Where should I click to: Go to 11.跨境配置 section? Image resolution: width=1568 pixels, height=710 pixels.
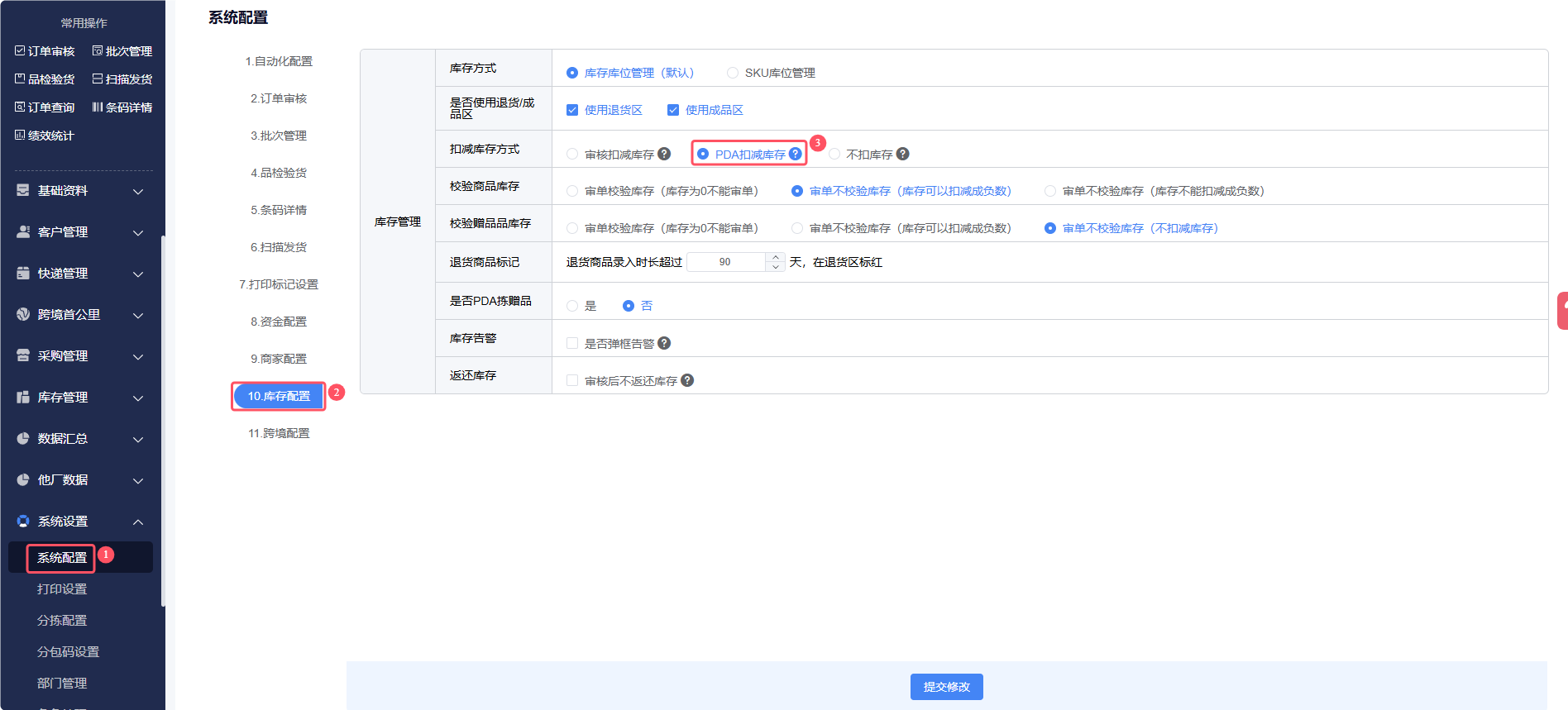click(279, 433)
